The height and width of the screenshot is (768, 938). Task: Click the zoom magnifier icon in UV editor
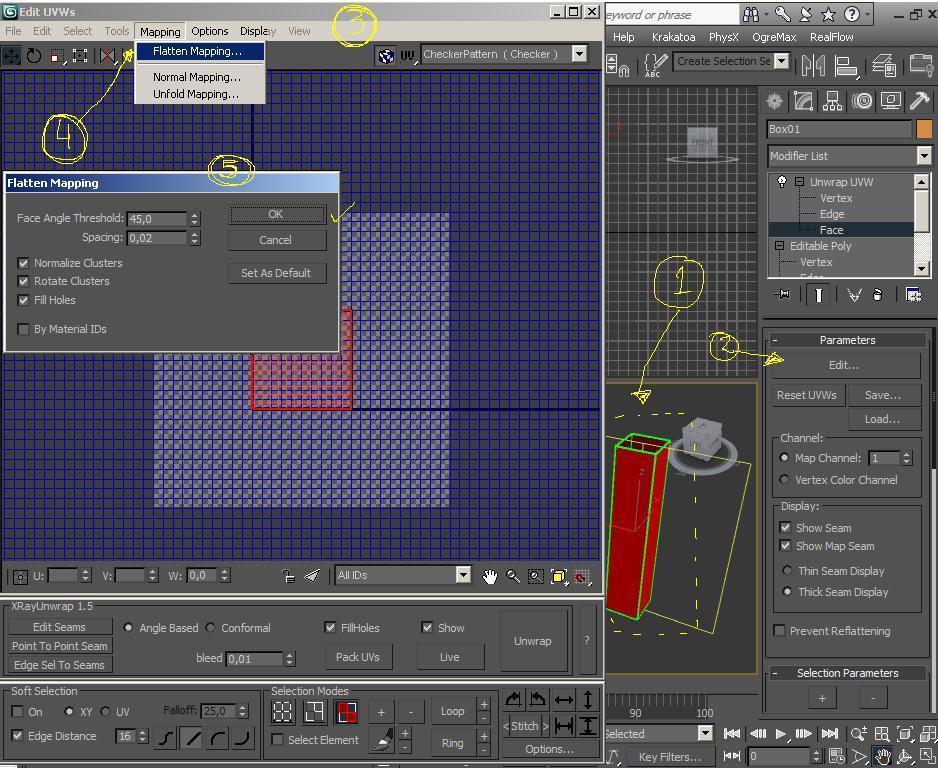point(513,577)
